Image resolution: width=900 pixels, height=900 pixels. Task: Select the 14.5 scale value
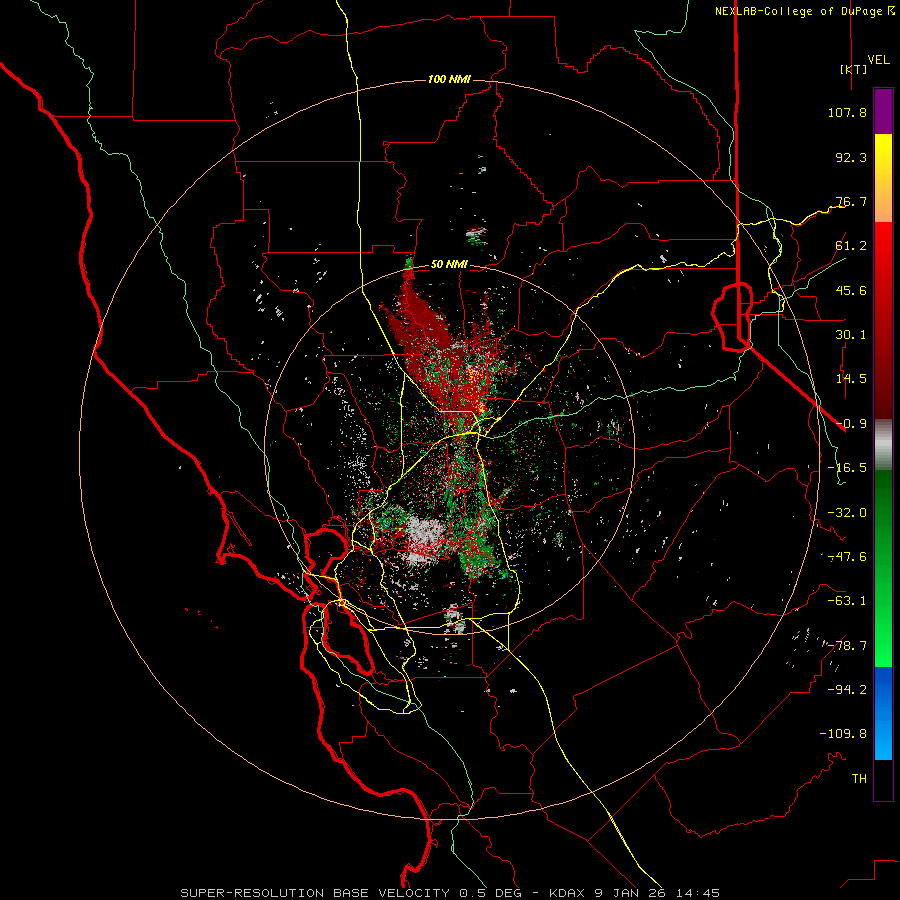[x=851, y=379]
